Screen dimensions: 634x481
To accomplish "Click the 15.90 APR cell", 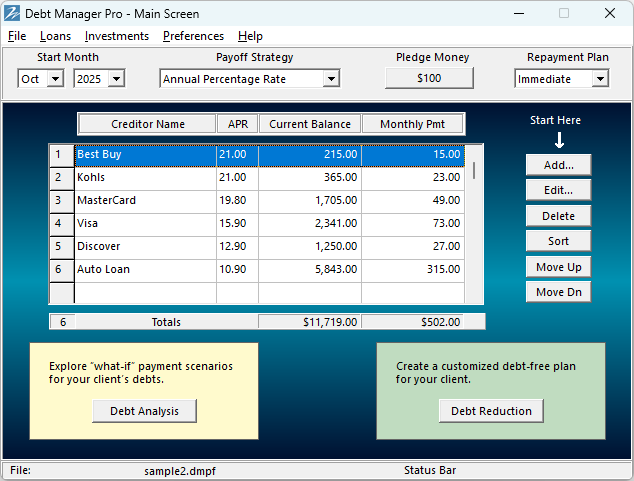I will (237, 225).
